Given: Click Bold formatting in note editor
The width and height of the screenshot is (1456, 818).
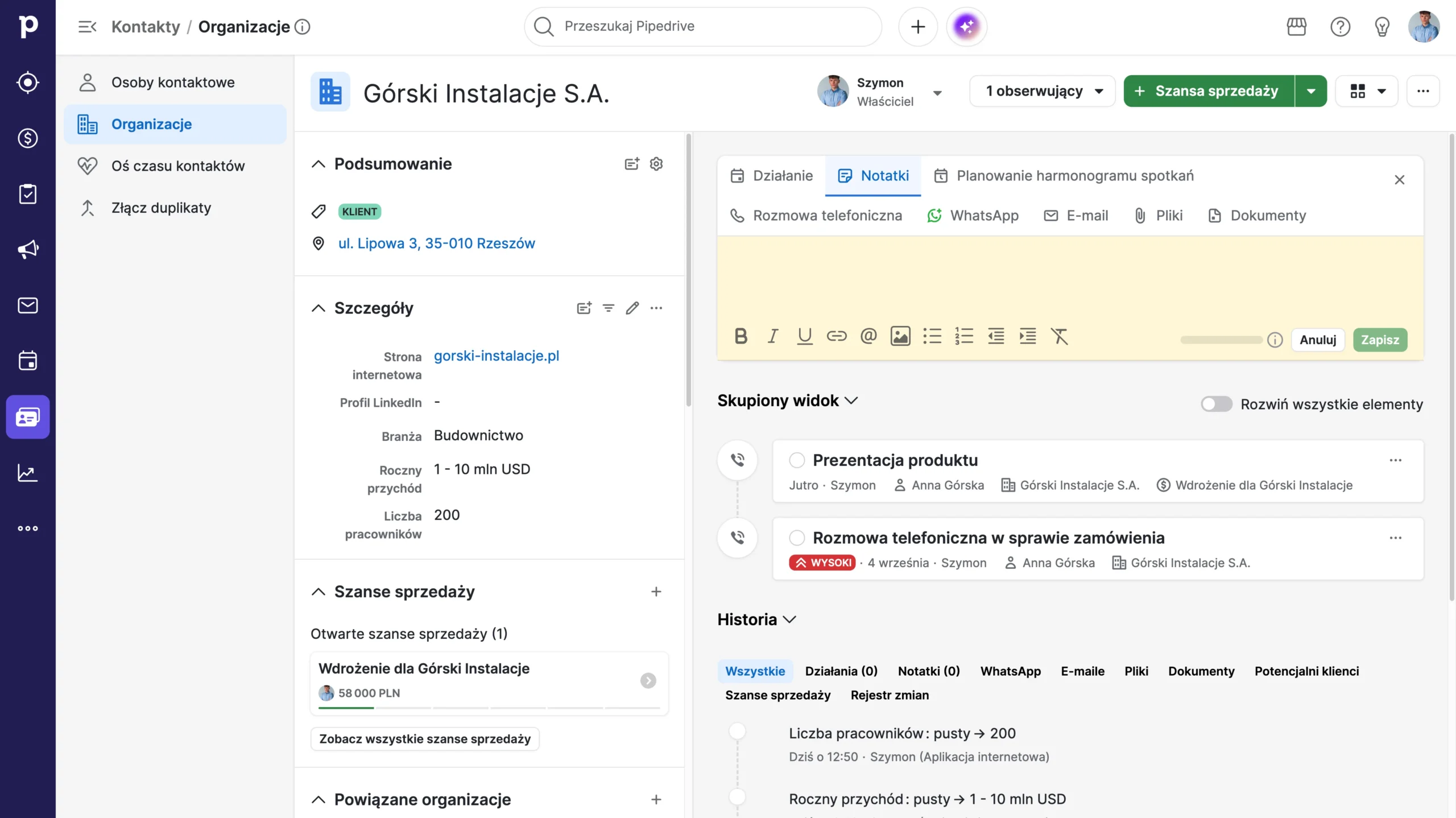Looking at the screenshot, I should point(741,336).
